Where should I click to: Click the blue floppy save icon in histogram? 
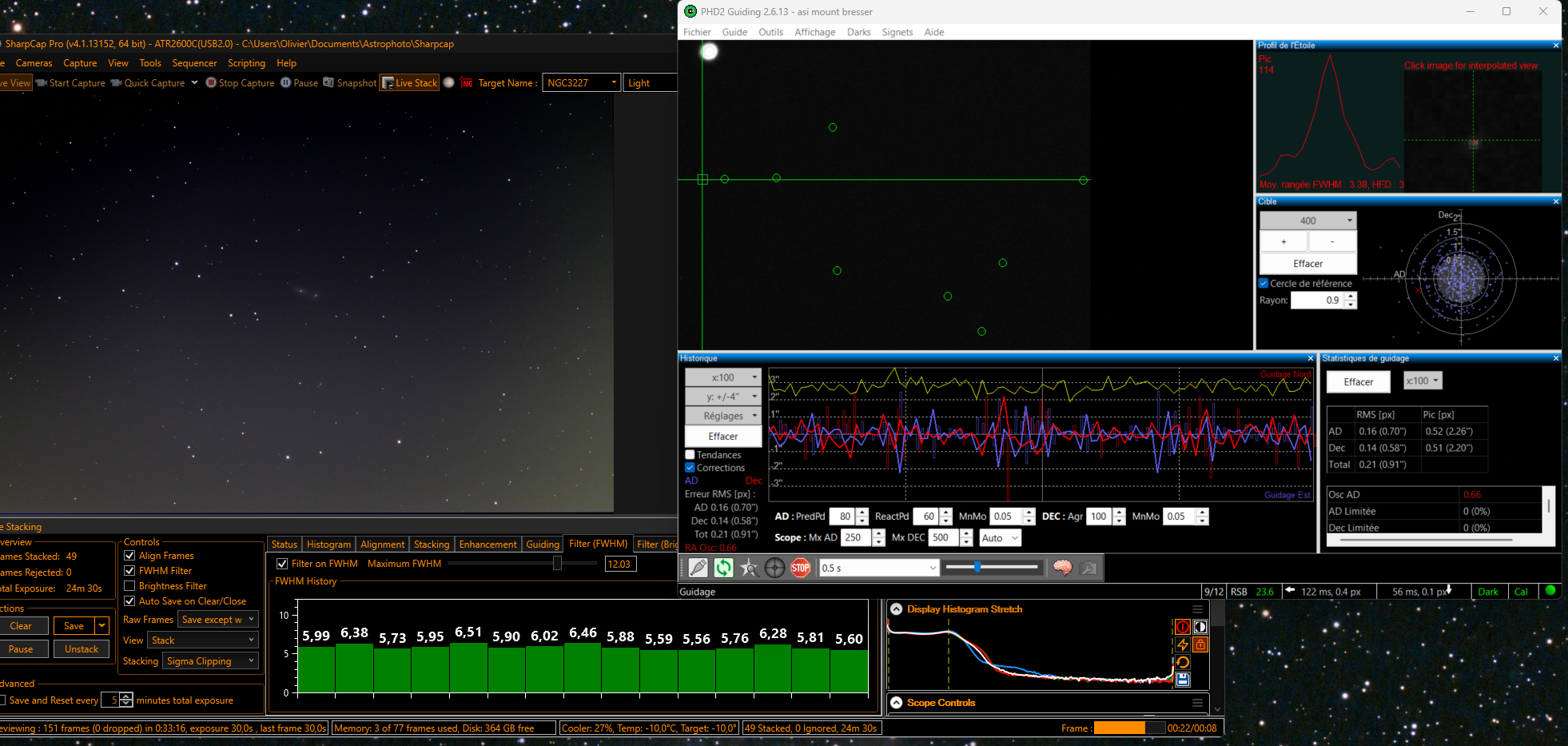1183,680
